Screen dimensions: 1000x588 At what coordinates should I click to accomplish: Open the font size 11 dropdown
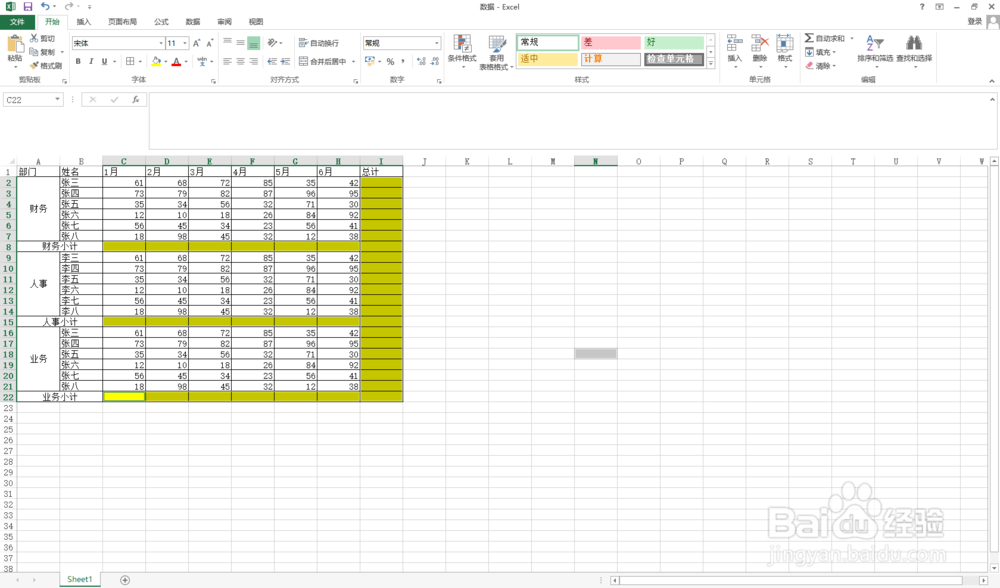point(185,43)
